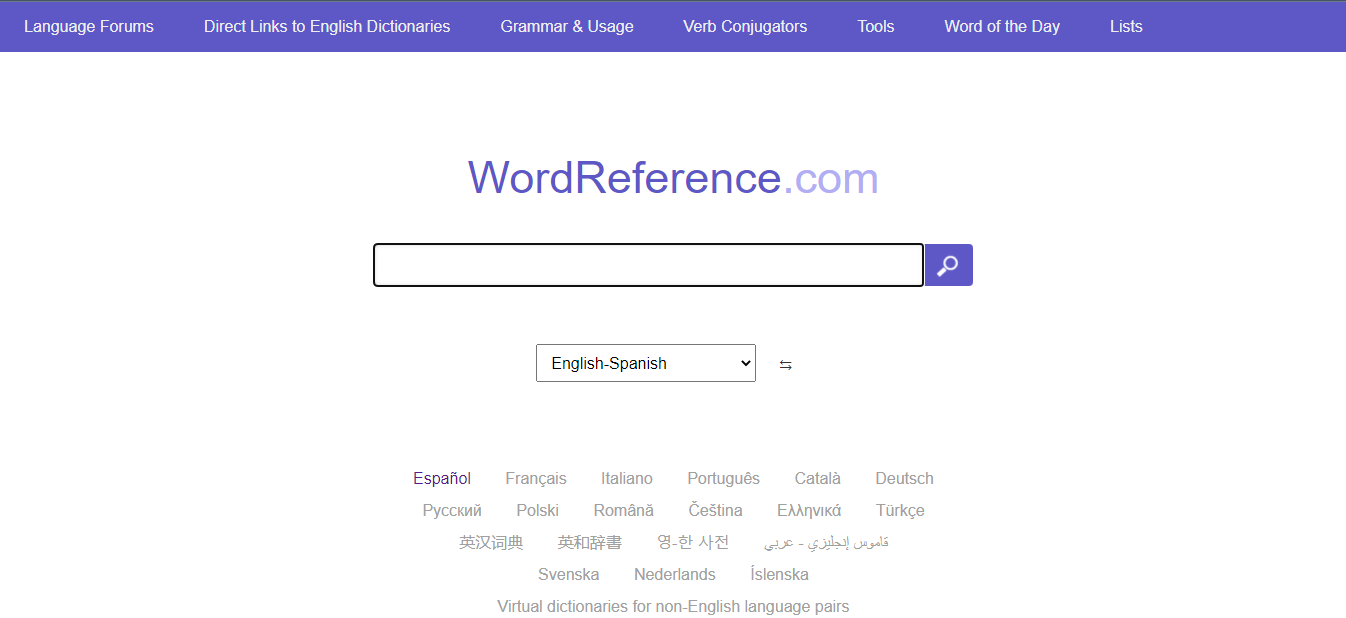Open the Arabic قاموس إنجليزي - عربي link
The image size is (1346, 618).
[826, 542]
